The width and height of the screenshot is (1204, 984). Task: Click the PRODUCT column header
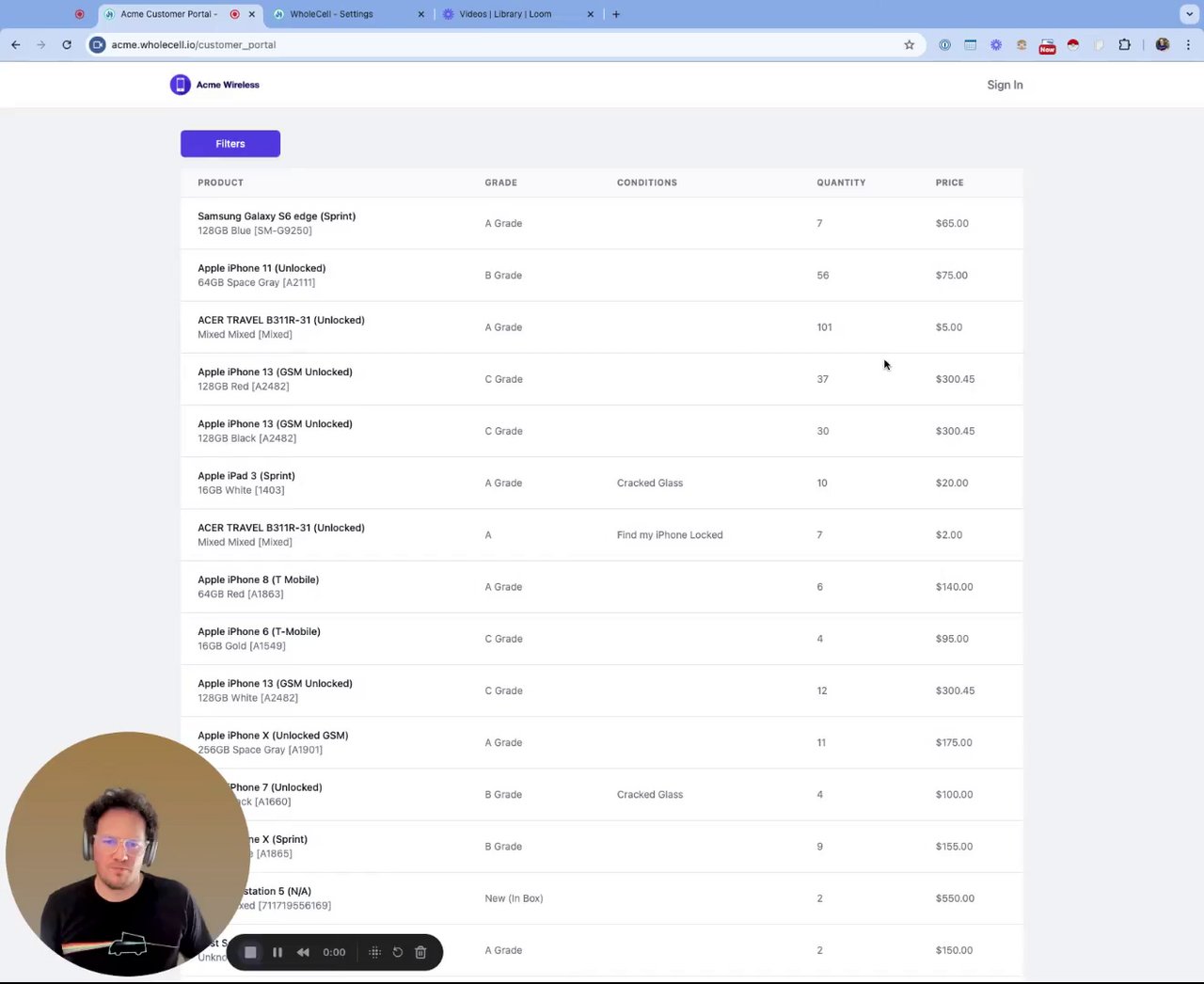coord(220,183)
